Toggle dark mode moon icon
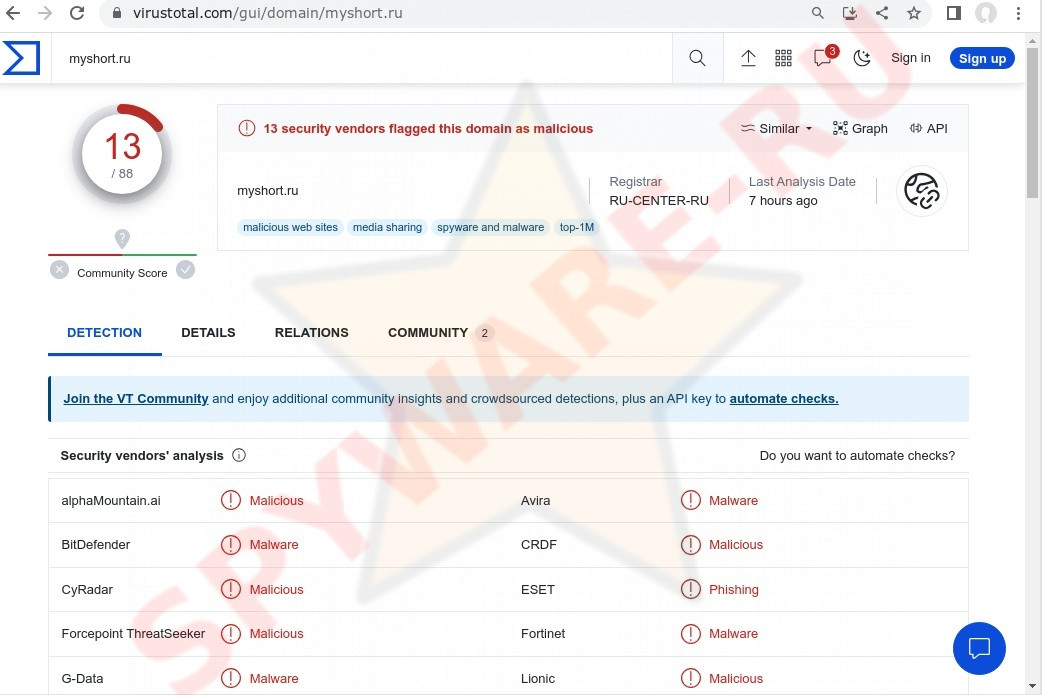 (x=862, y=58)
